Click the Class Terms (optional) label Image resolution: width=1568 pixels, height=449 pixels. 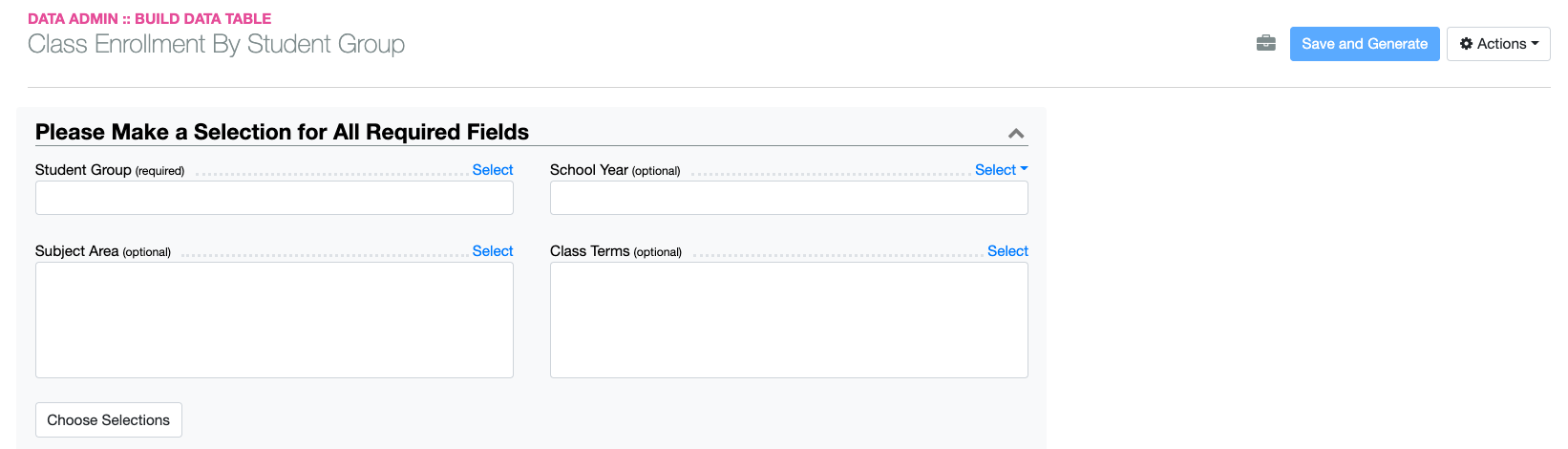coord(615,251)
